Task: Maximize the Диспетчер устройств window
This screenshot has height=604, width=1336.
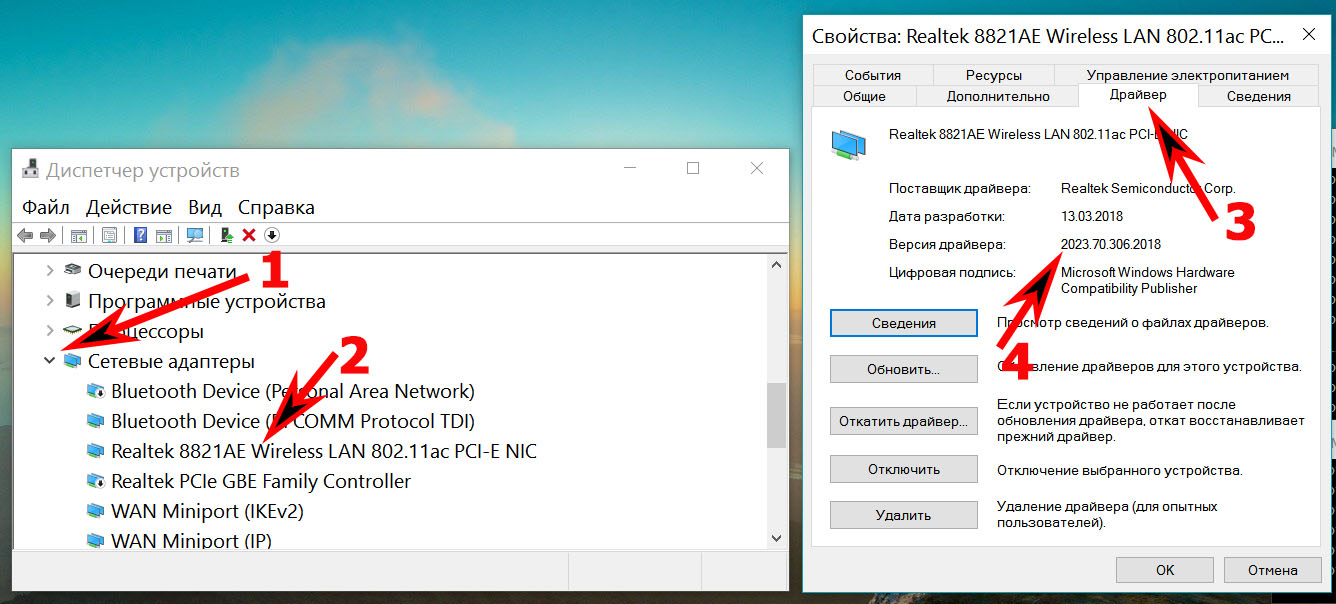Action: click(693, 169)
